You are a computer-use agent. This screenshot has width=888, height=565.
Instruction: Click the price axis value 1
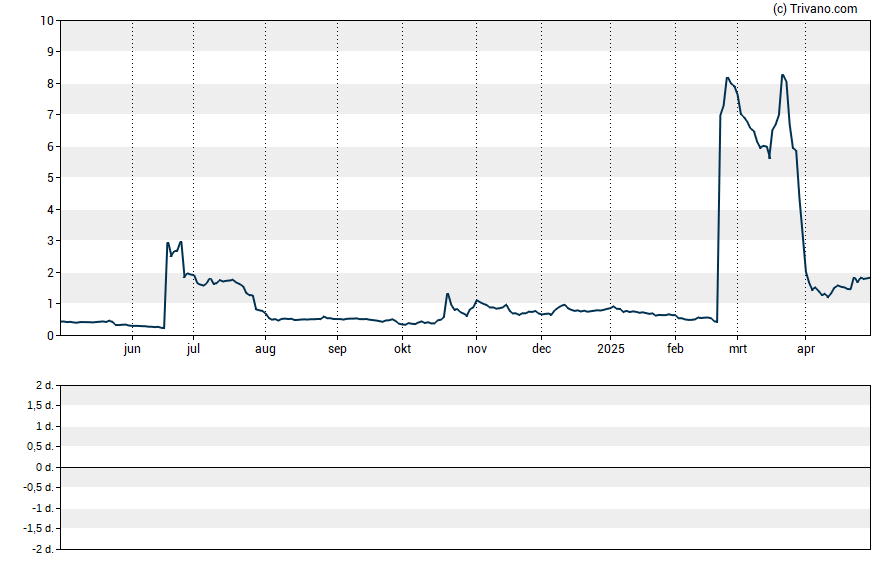pos(50,303)
